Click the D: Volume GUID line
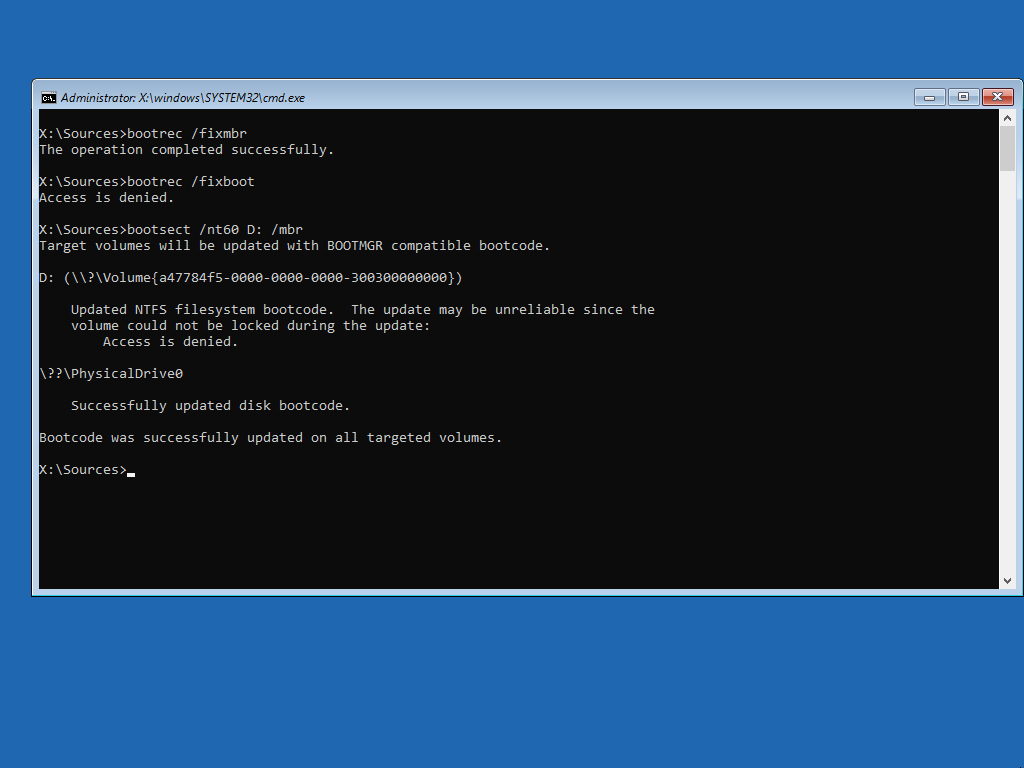The width and height of the screenshot is (1024, 768). pyautogui.click(x=251, y=278)
